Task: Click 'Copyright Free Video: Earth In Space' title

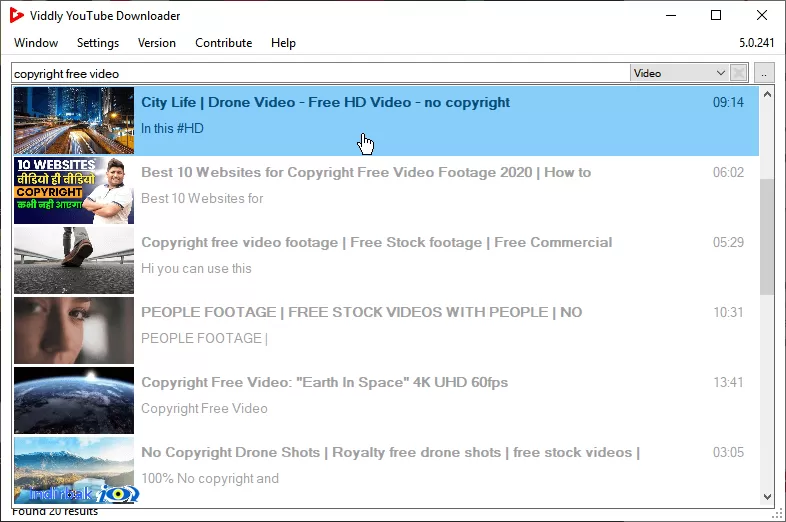Action: (x=324, y=382)
